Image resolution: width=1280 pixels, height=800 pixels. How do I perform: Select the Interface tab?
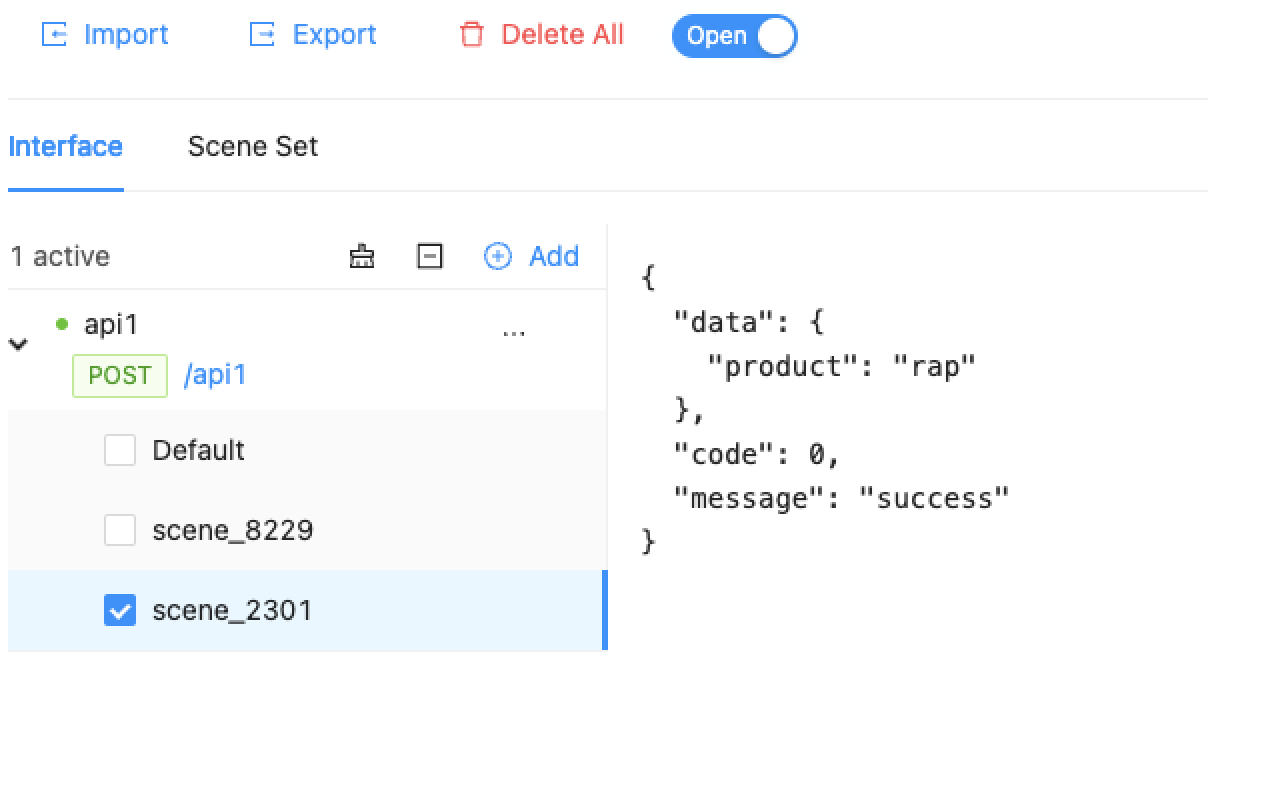tap(65, 146)
